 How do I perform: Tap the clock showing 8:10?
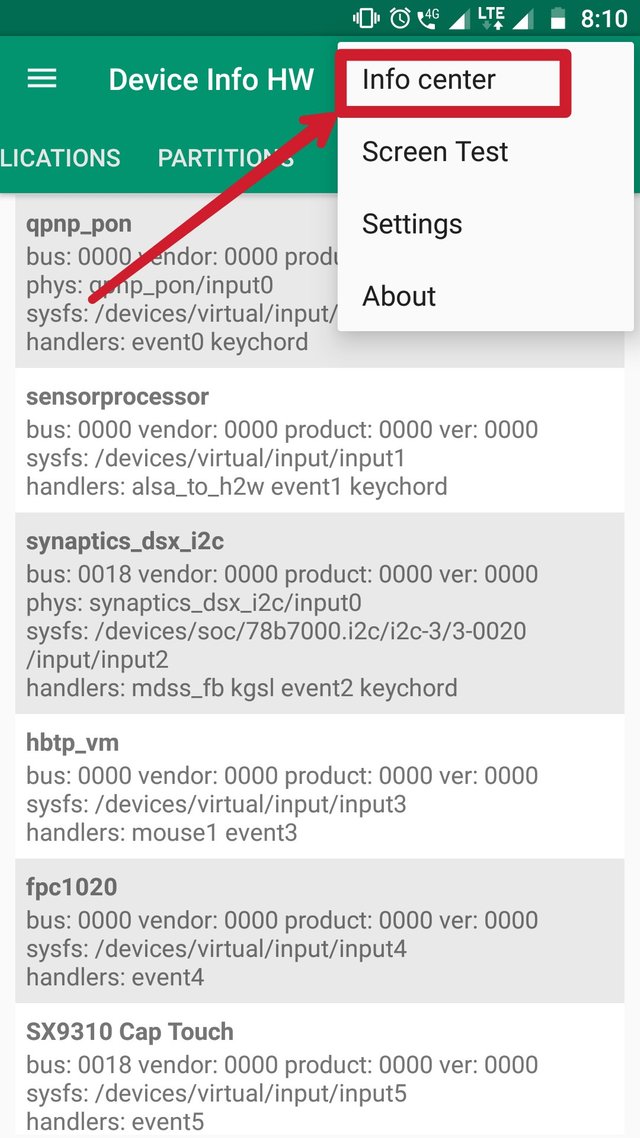[604, 18]
